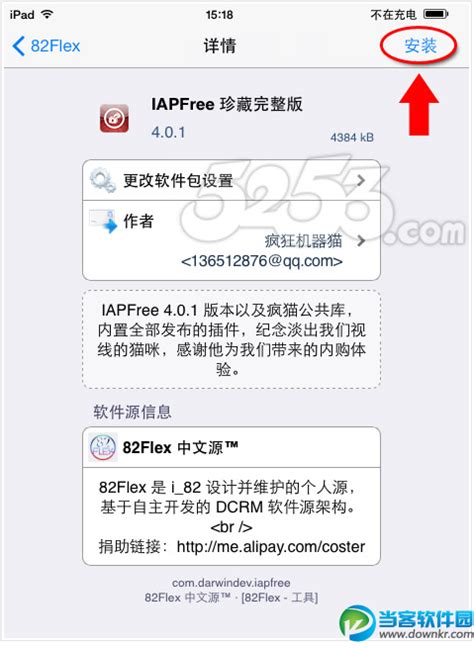Tap the 4.0.1 version number
474x648 pixels.
(x=168, y=132)
